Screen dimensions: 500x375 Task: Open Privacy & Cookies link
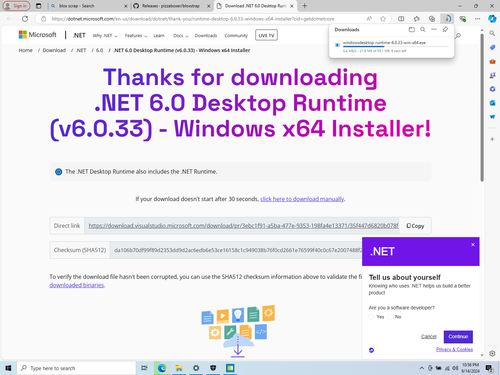tap(454, 349)
